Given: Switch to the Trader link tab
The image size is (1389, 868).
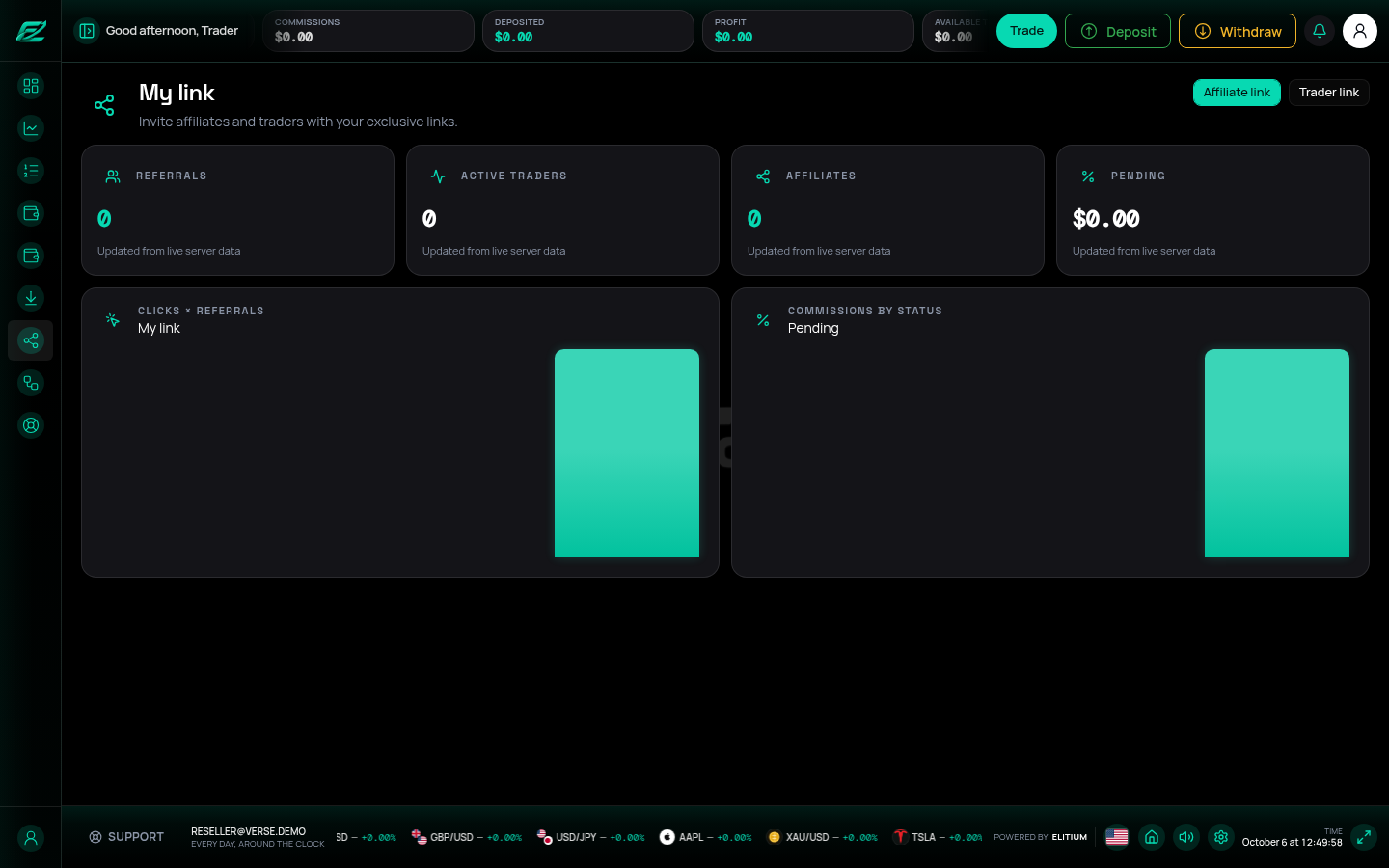Looking at the screenshot, I should [1329, 93].
